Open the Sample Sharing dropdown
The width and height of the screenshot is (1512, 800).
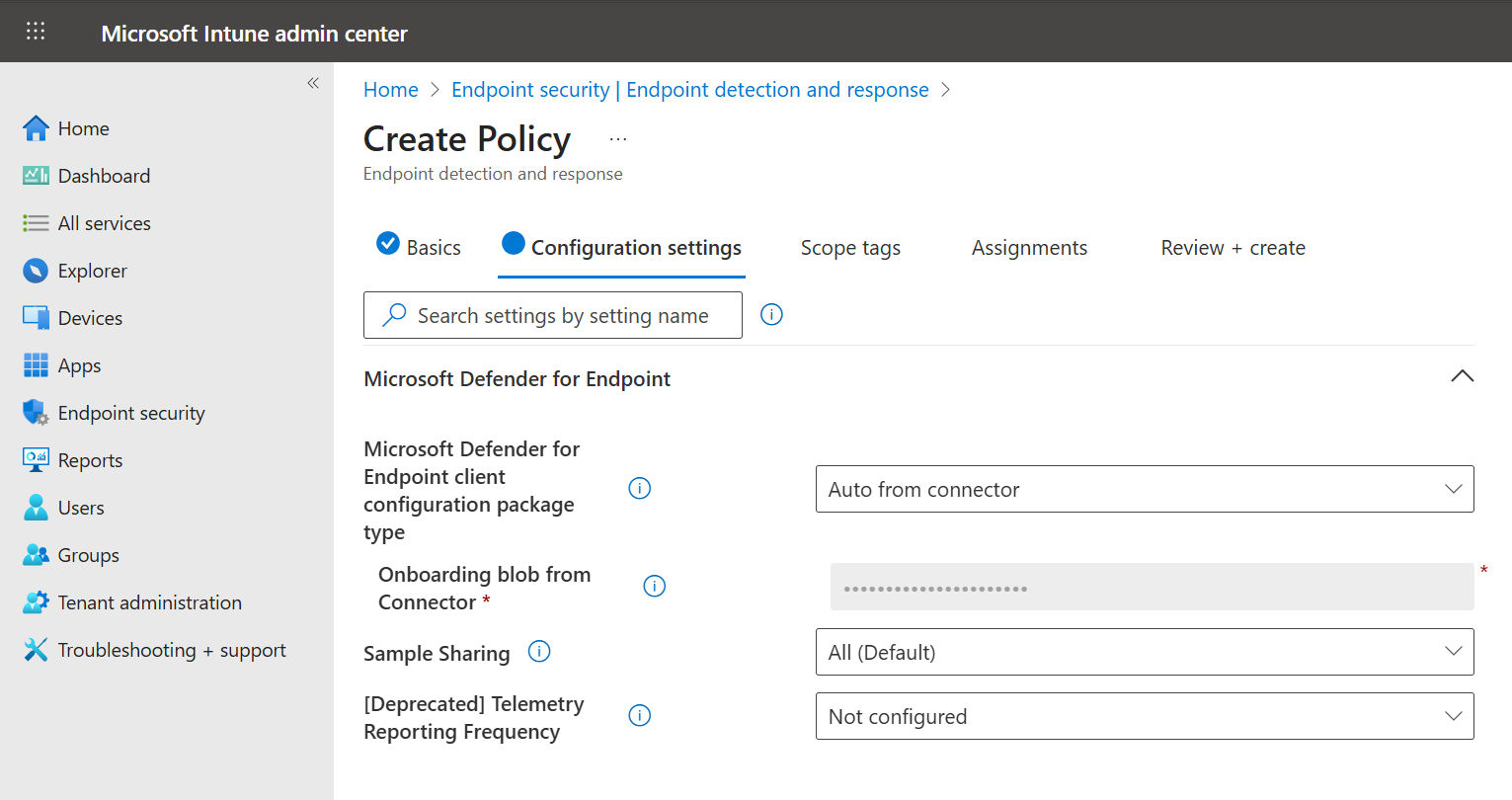click(1145, 652)
